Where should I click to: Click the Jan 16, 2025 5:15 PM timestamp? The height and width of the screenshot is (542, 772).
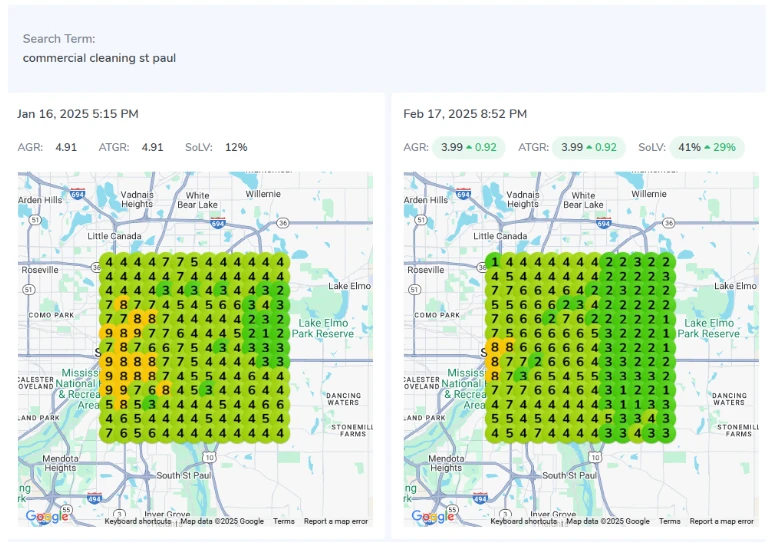pyautogui.click(x=78, y=114)
